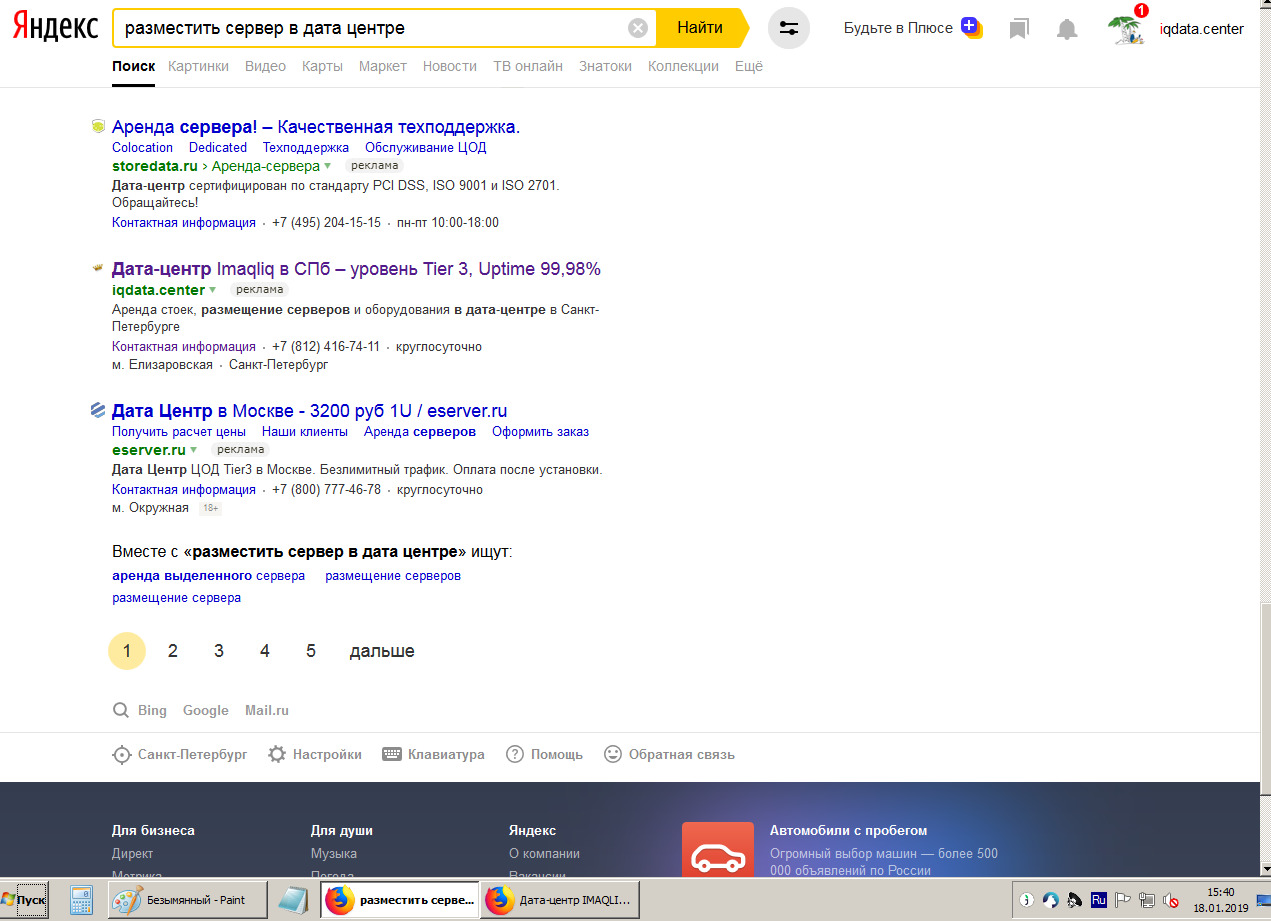Click into the search query input field
This screenshot has width=1271, height=921.
pos(370,28)
